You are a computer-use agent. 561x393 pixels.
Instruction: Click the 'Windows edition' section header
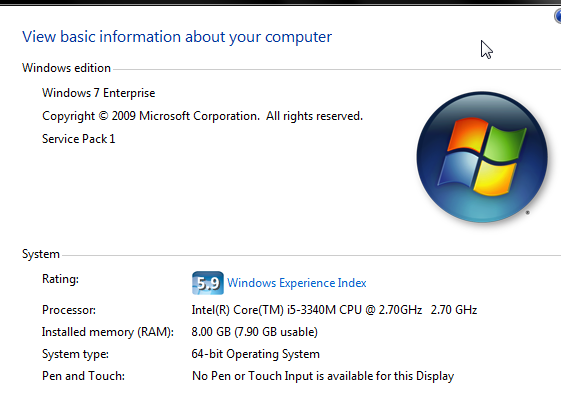67,68
